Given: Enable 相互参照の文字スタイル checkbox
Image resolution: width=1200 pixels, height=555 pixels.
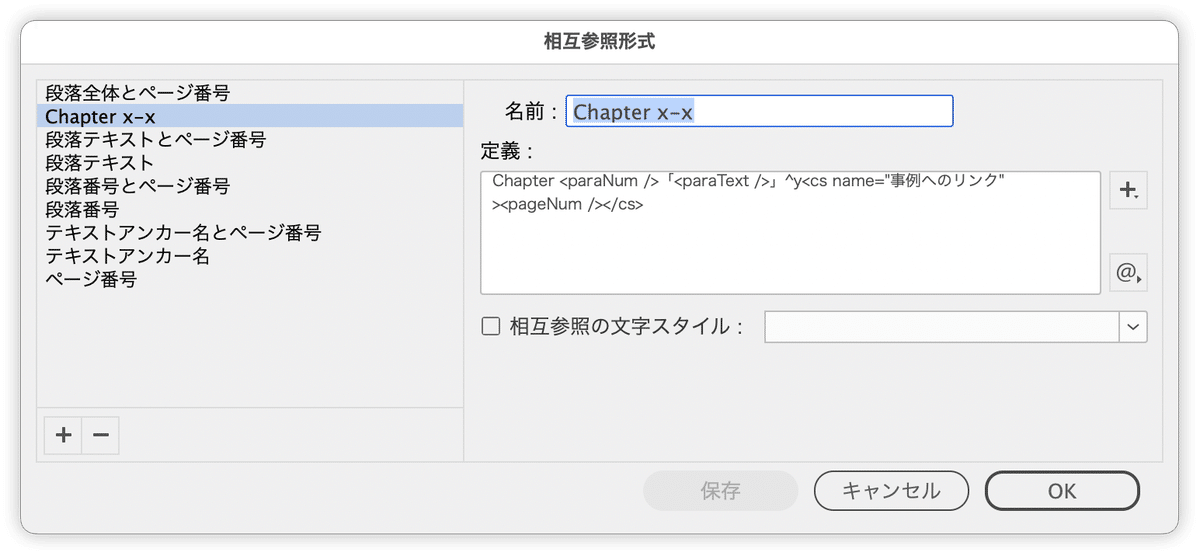Looking at the screenshot, I should click(491, 327).
